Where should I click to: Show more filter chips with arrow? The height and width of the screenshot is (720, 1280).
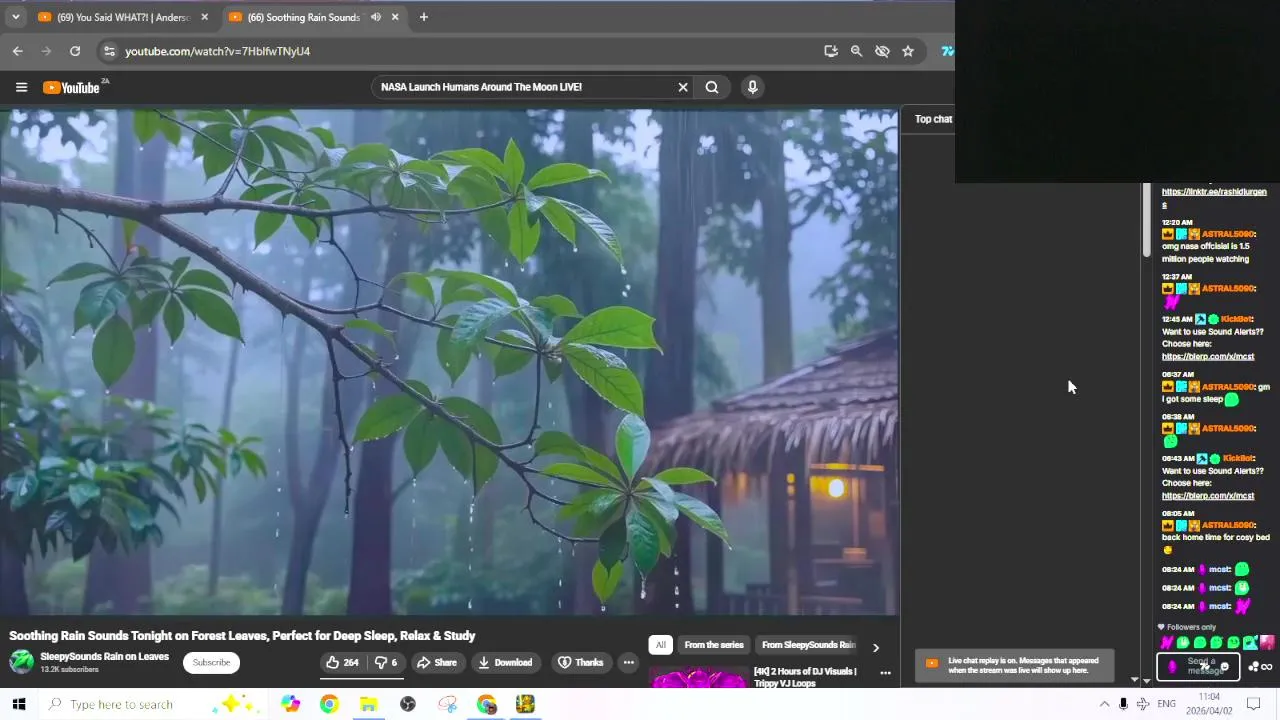coord(876,647)
